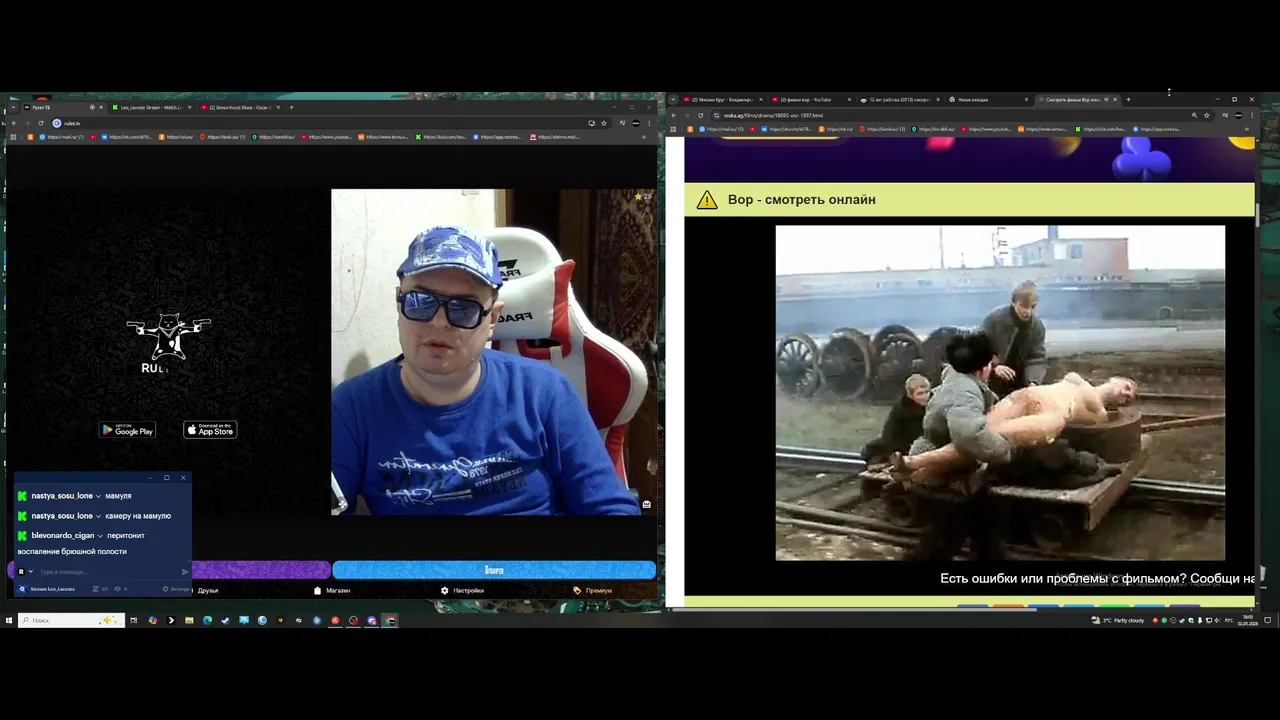The width and height of the screenshot is (1280, 720).
Task: Reload the rezka.ag page in right browser
Action: (x=700, y=115)
